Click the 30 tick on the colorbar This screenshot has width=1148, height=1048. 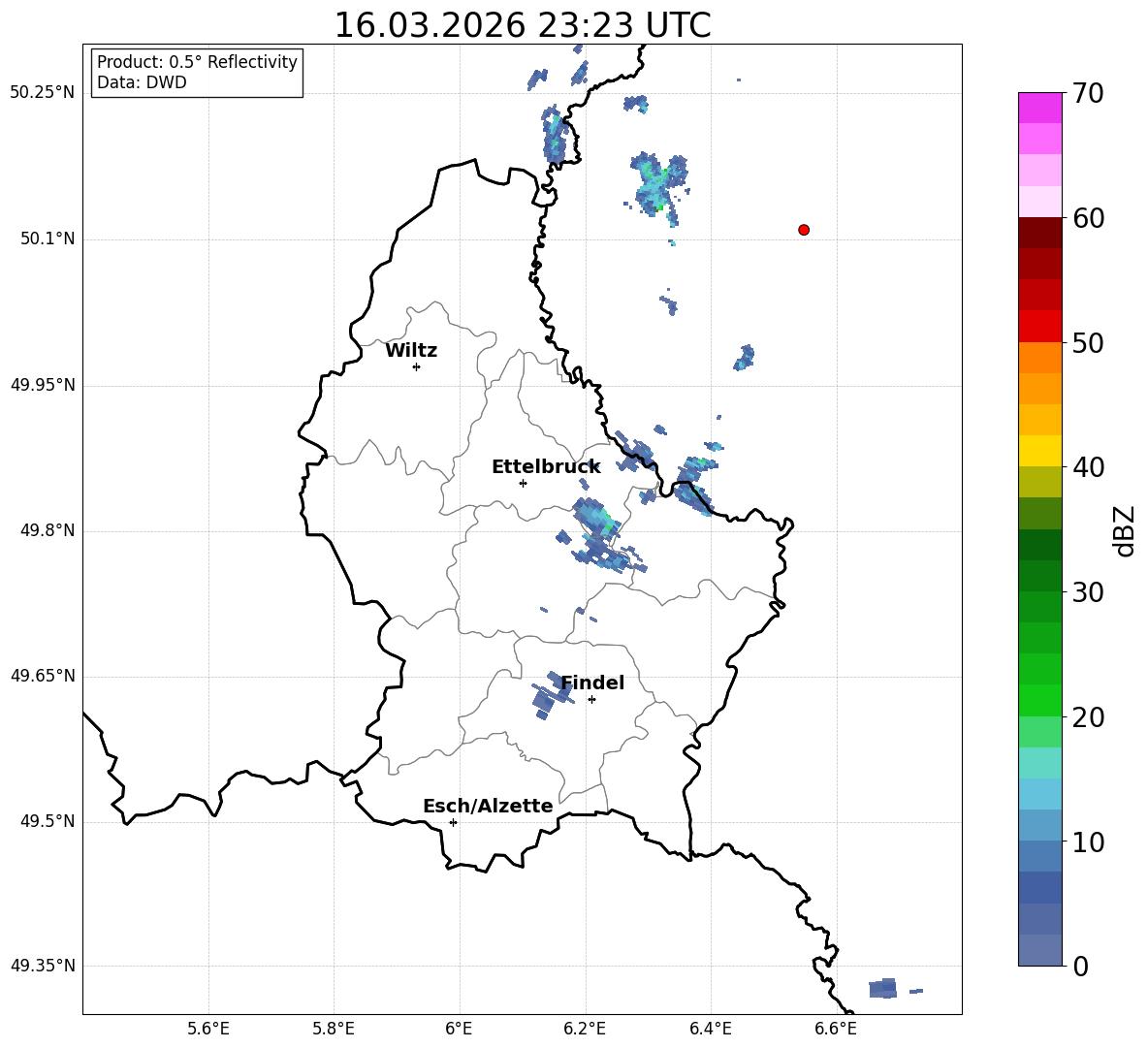coord(1088,592)
